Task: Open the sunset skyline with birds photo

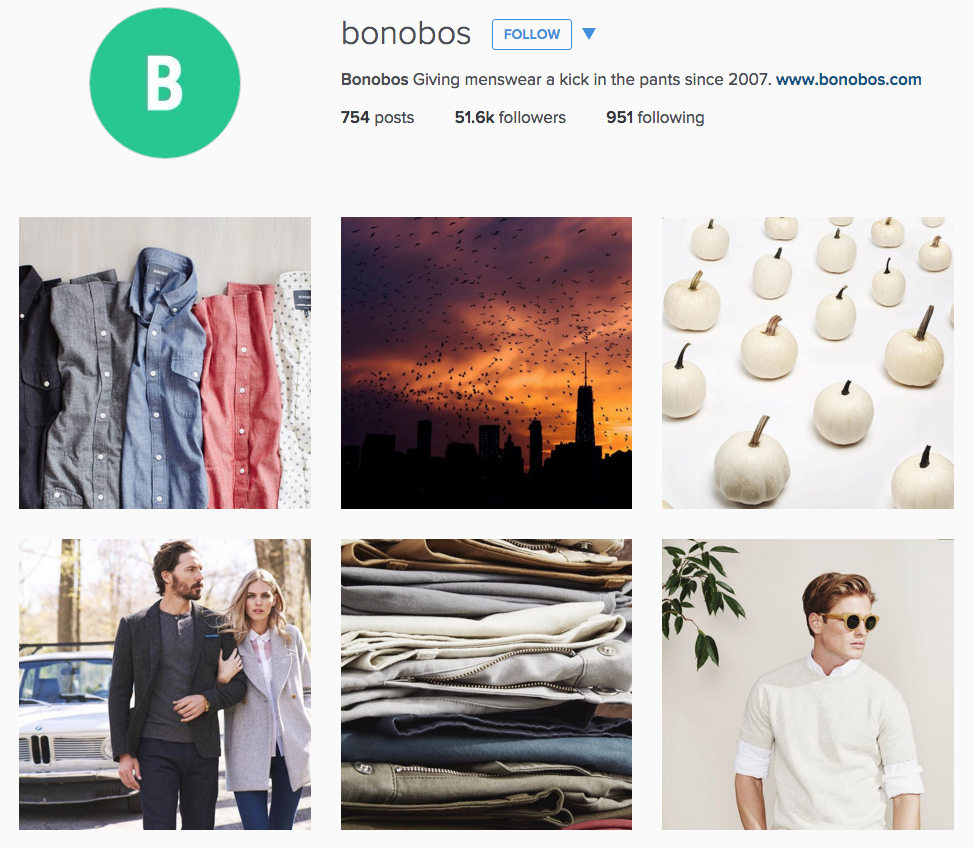Action: (486, 363)
